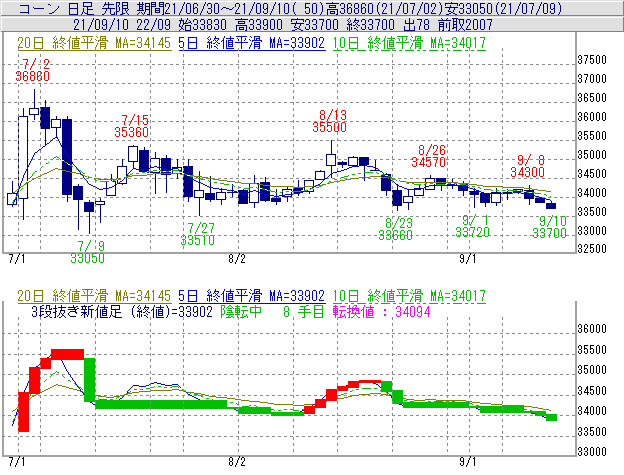Viewport: 624px width, 475px height.
Task: Click the 9/1 date marker on top chart
Action: pyautogui.click(x=468, y=259)
